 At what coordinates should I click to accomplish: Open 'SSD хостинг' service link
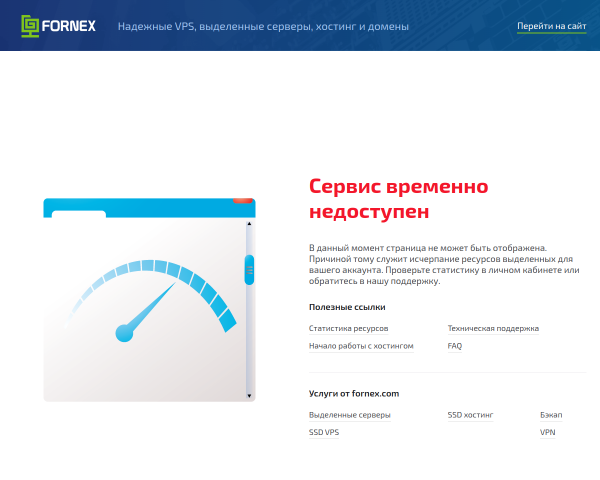(470, 415)
